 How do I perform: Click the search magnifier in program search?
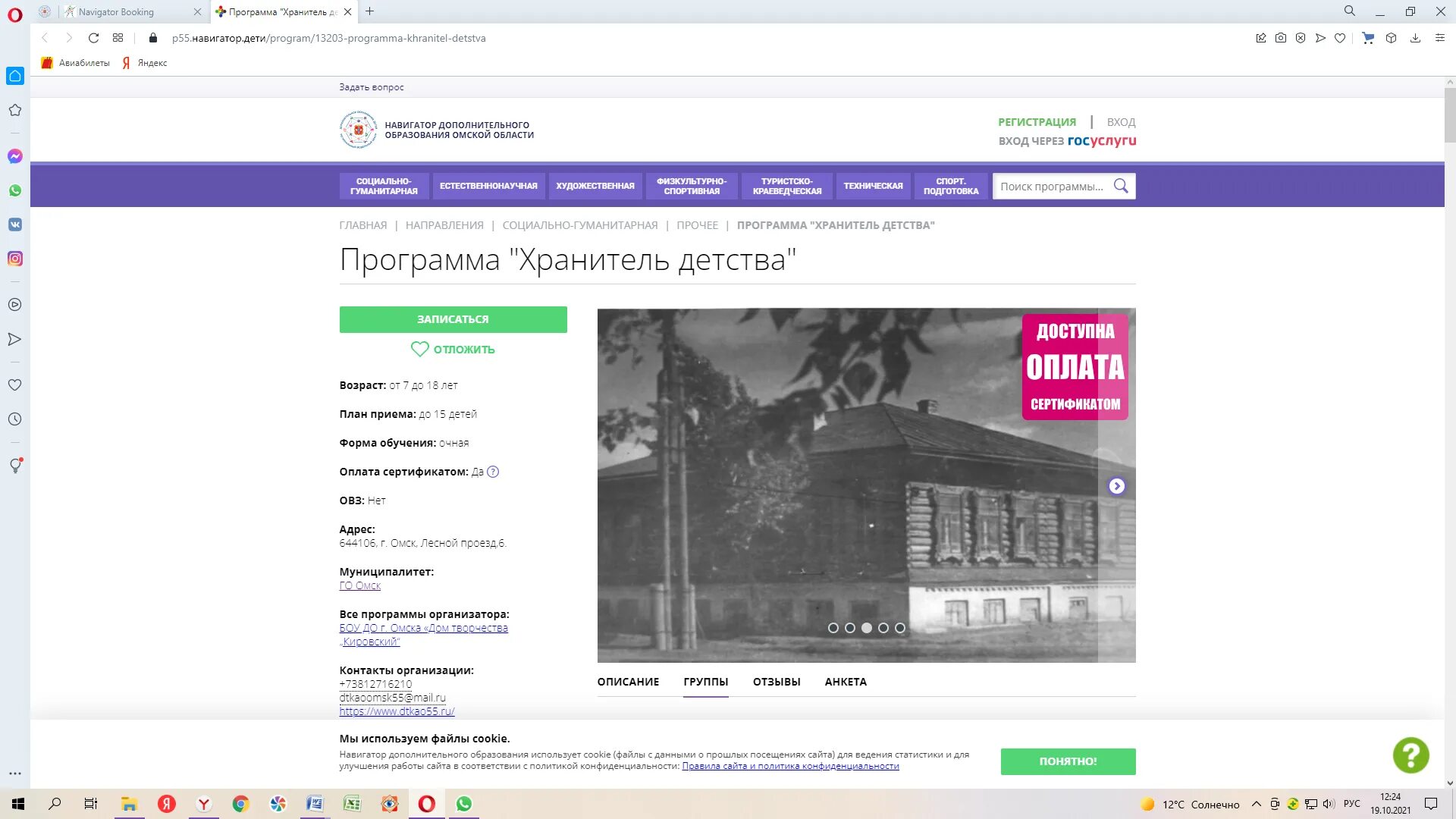click(1121, 186)
